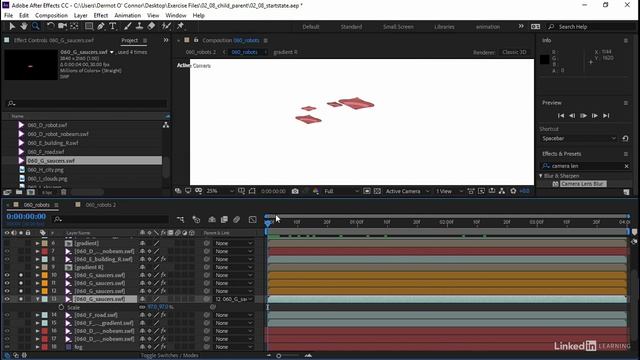This screenshot has height=360, width=640.
Task: Select the Brush tool
Action: click(x=127, y=26)
